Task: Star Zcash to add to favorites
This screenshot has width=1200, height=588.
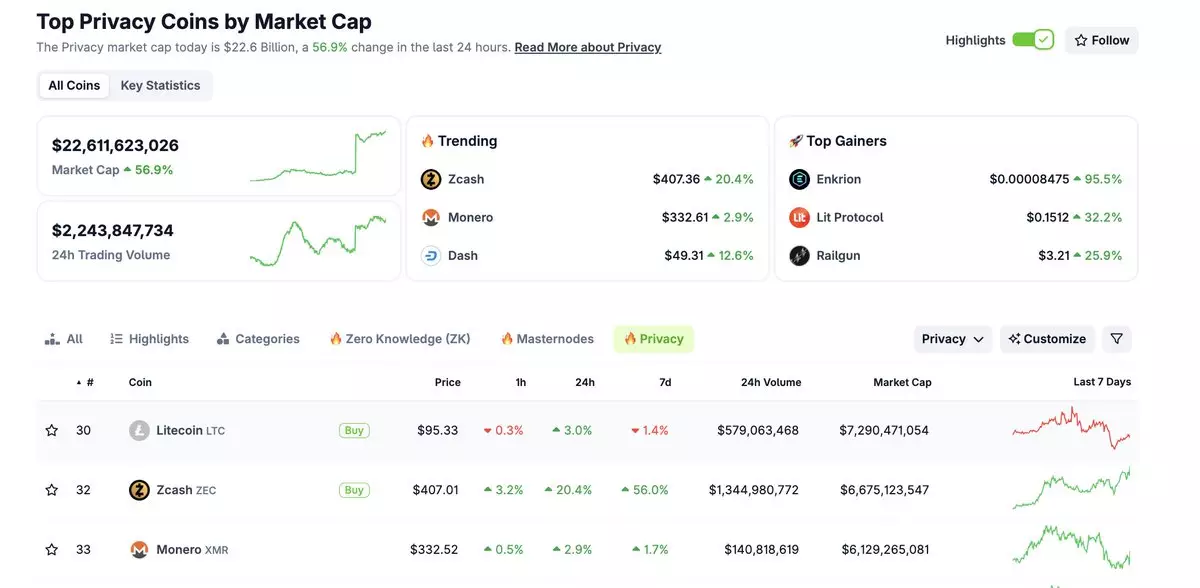Action: (52, 490)
